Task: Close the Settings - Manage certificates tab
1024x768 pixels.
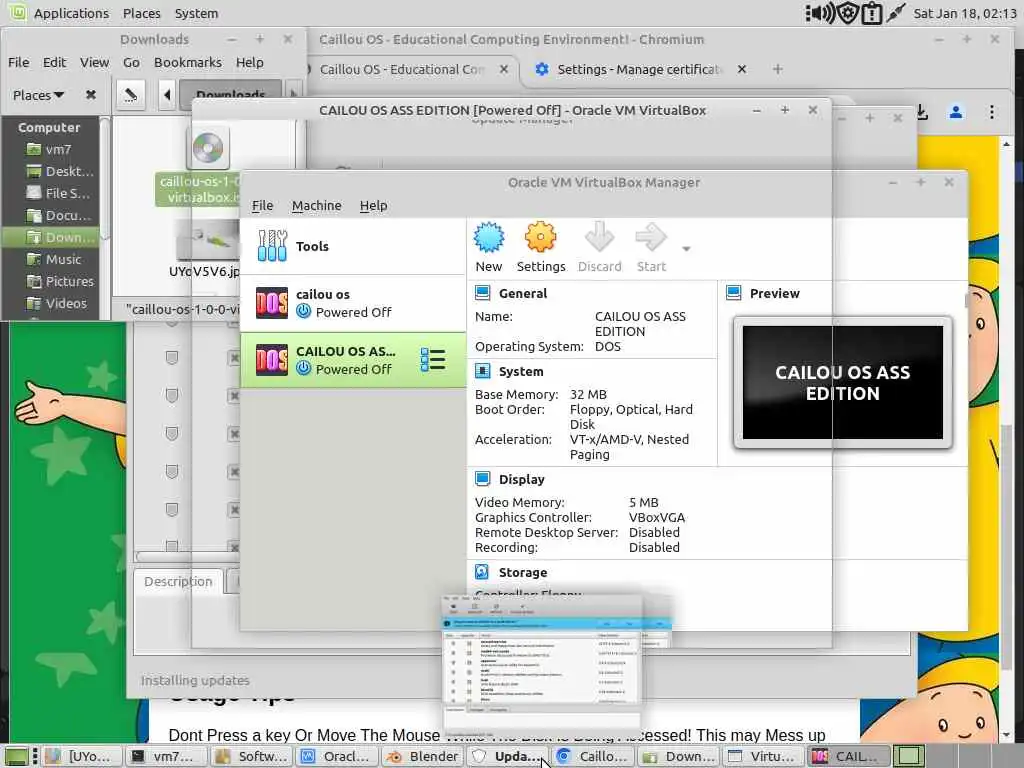Action: [742, 69]
